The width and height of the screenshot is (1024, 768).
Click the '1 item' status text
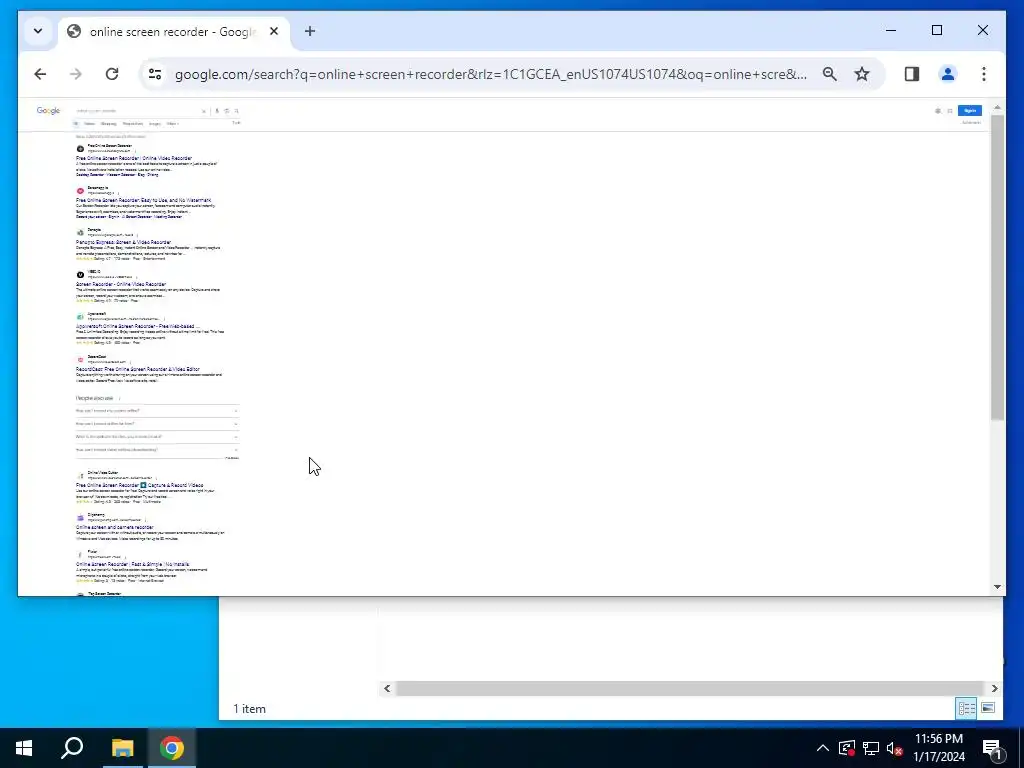249,709
